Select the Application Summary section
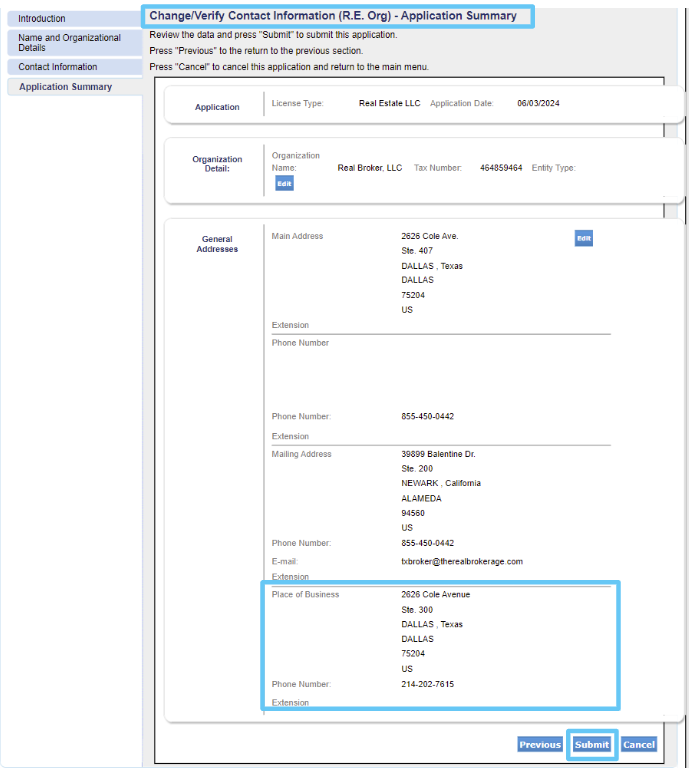The width and height of the screenshot is (691, 768). (74, 87)
